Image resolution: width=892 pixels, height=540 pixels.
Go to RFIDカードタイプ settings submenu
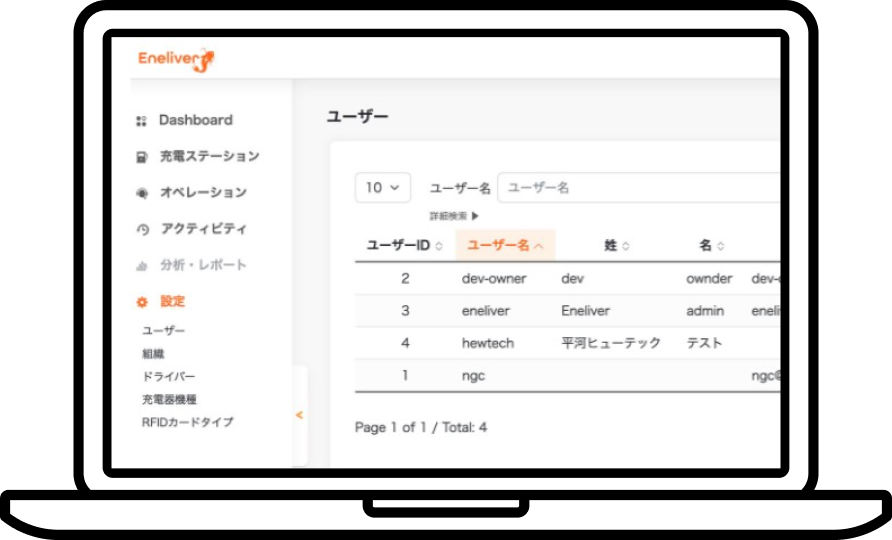coord(187,422)
